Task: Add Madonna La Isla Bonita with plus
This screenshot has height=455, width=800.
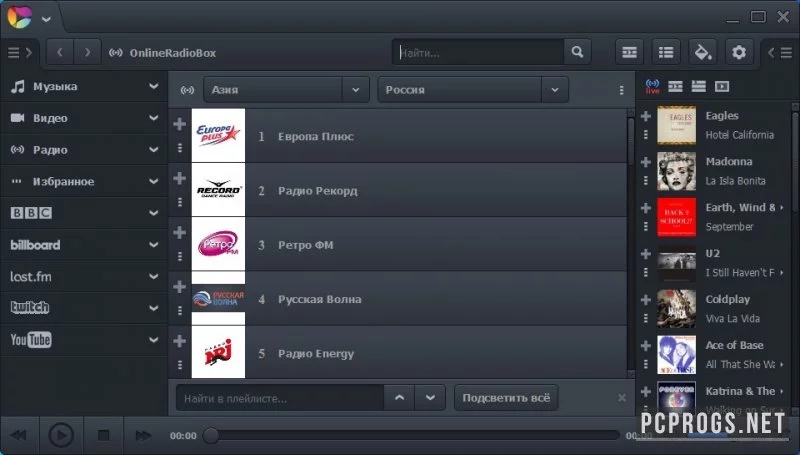Action: [x=646, y=162]
